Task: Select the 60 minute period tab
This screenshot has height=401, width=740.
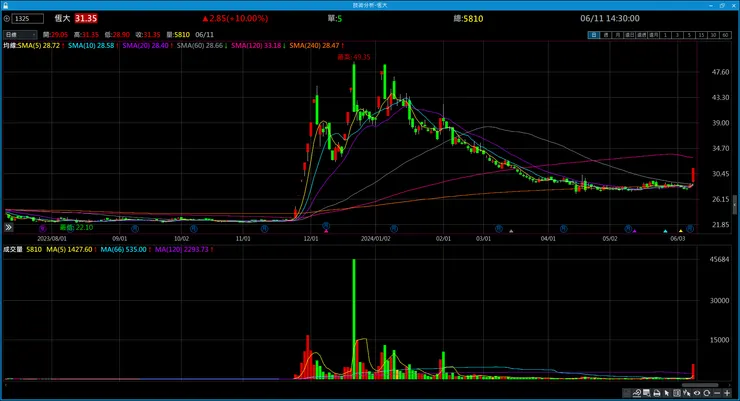Action: point(725,35)
